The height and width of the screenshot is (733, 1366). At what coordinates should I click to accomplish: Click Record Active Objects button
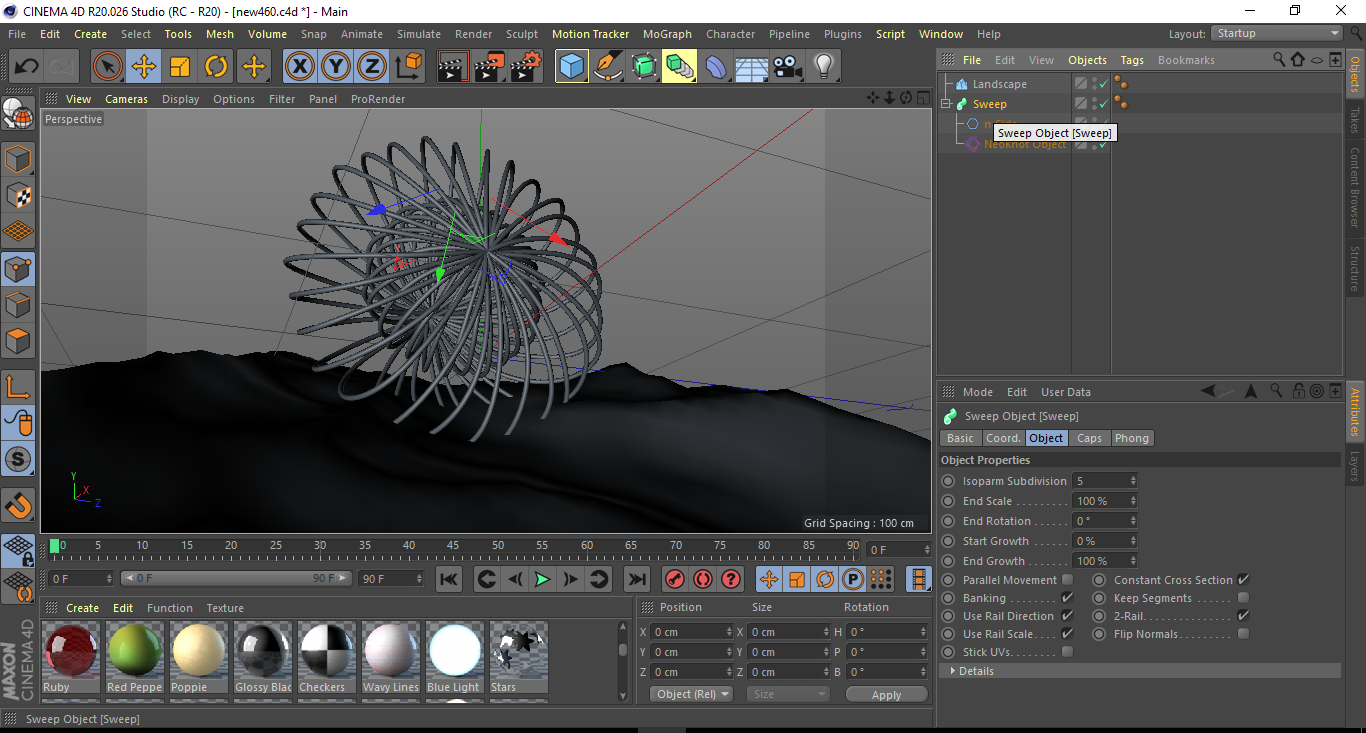click(674, 579)
